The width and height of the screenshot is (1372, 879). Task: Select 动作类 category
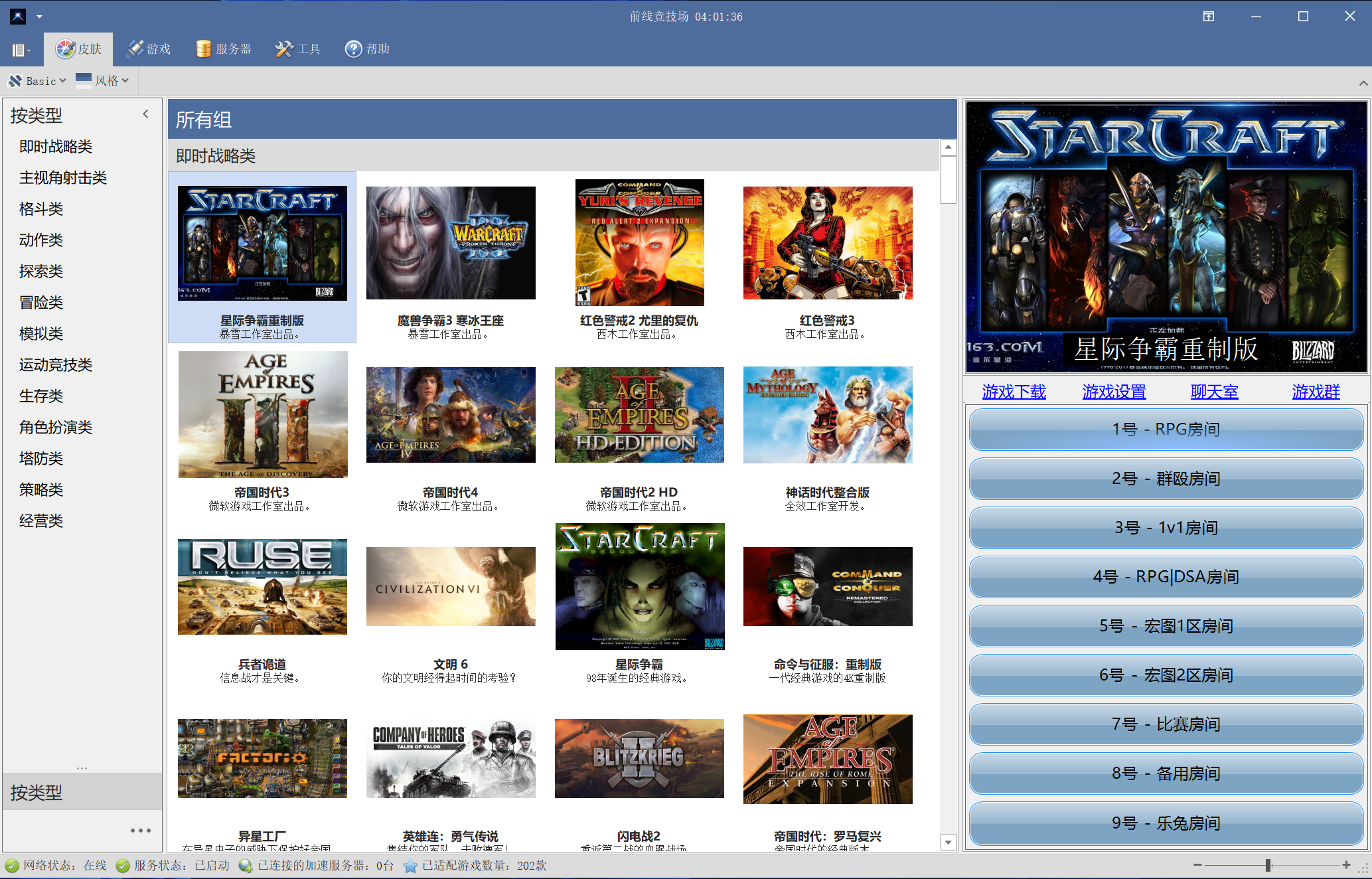(x=41, y=240)
